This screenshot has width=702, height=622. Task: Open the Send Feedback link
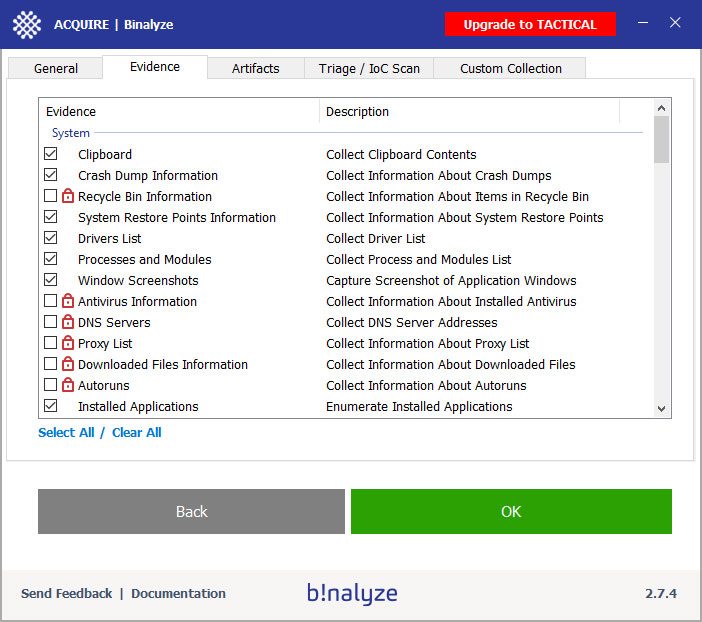click(x=66, y=593)
